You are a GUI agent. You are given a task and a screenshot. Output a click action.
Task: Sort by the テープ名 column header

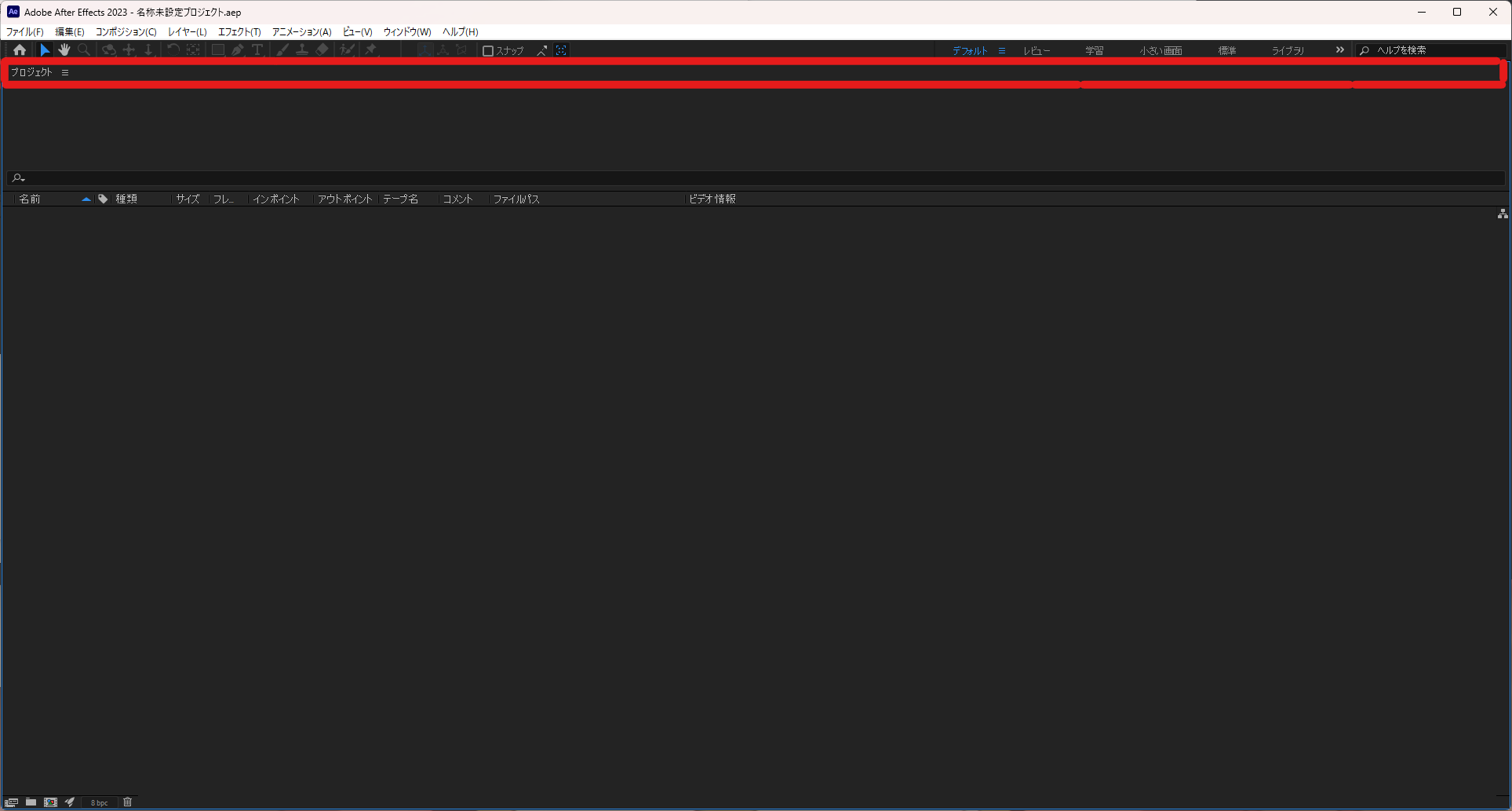point(400,199)
